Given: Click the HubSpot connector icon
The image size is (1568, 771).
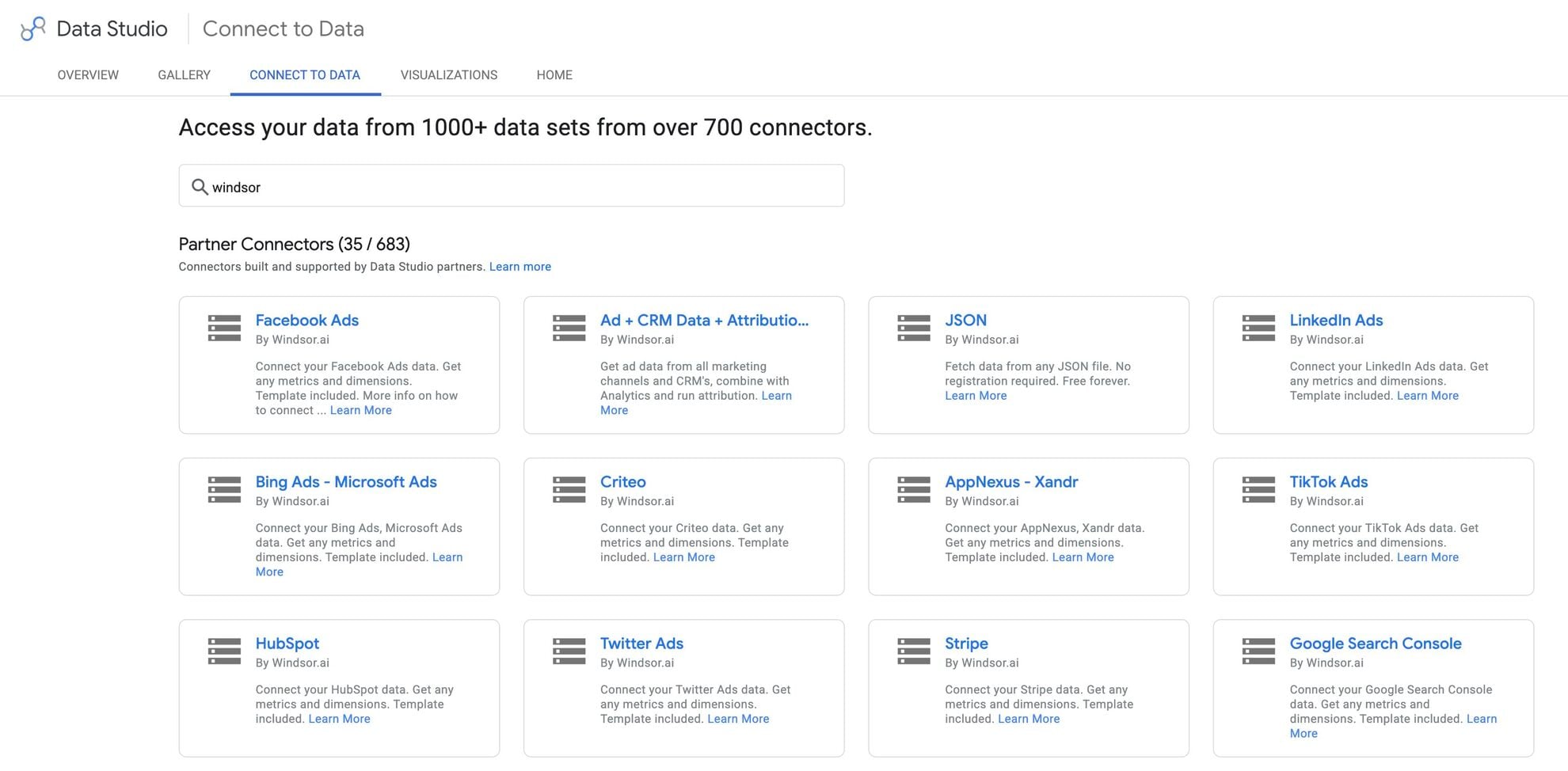Looking at the screenshot, I should pyautogui.click(x=224, y=651).
